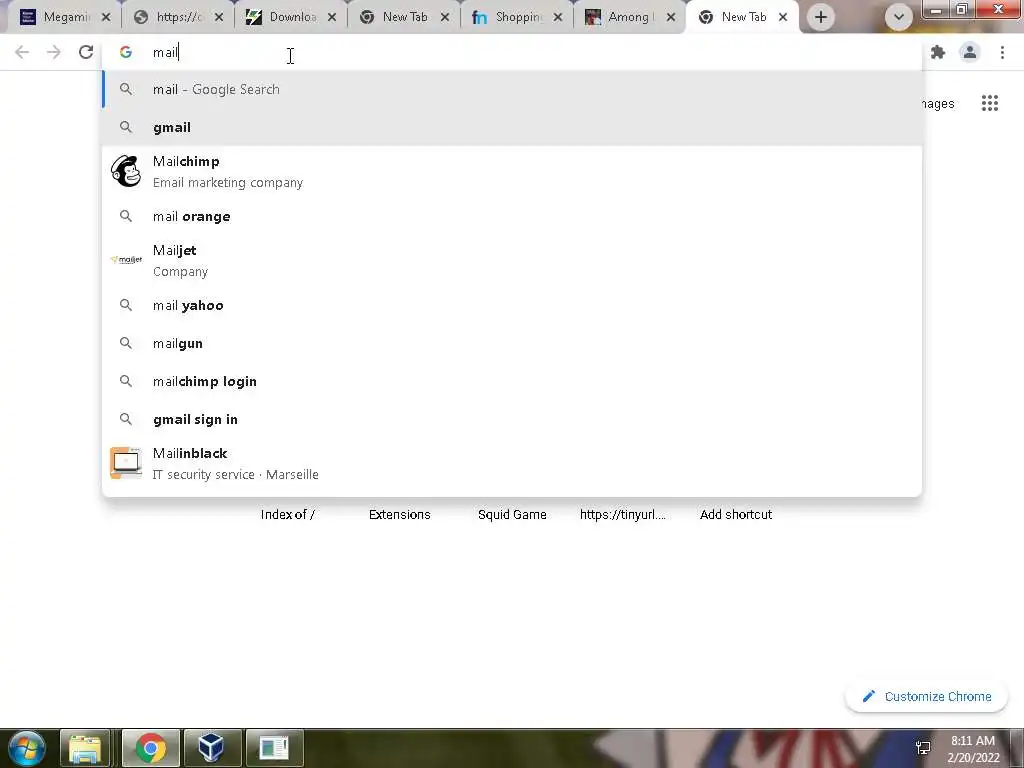Select the Mailjet company suggestion
The image size is (1024, 768).
[512, 261]
